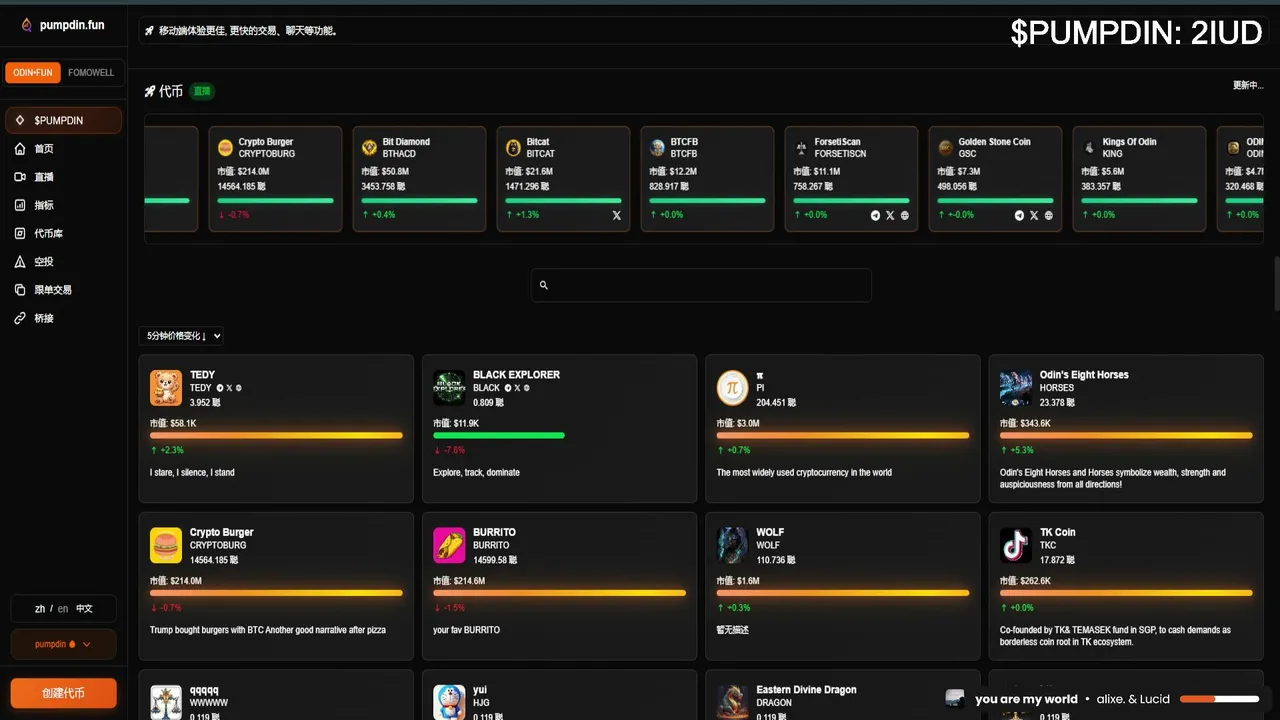Open the 指标 metrics sidebar icon
Screen dimensions: 1280x720
(x=20, y=205)
